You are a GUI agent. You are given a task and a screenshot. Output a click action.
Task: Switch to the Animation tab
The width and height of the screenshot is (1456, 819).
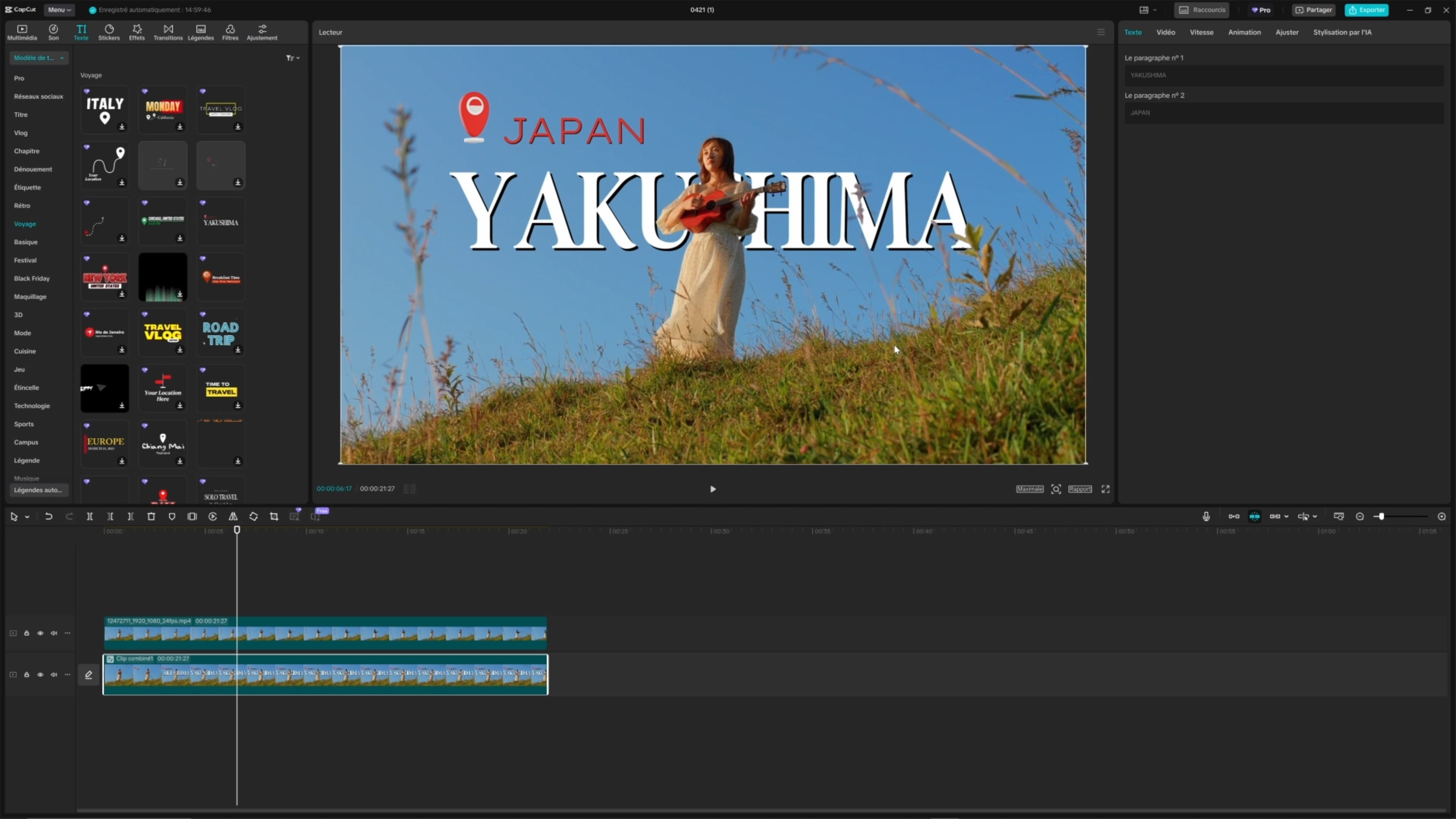(1244, 32)
